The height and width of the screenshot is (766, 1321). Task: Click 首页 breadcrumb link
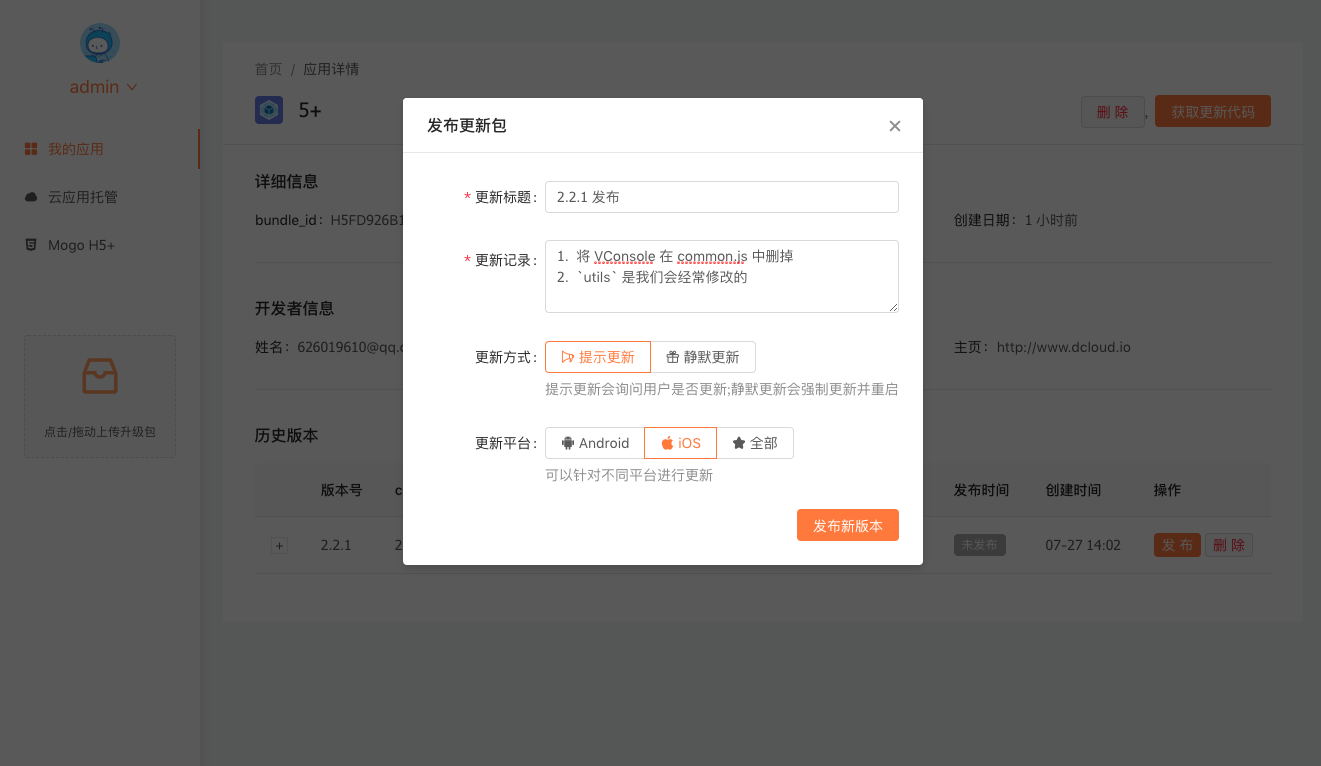coord(268,69)
